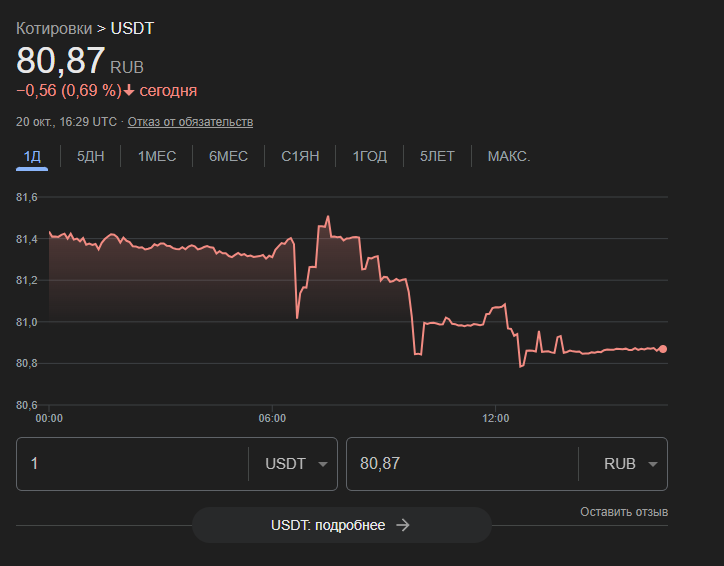Switch to the 5ДН time range tab
Screen dimensions: 724x566
[x=91, y=156]
